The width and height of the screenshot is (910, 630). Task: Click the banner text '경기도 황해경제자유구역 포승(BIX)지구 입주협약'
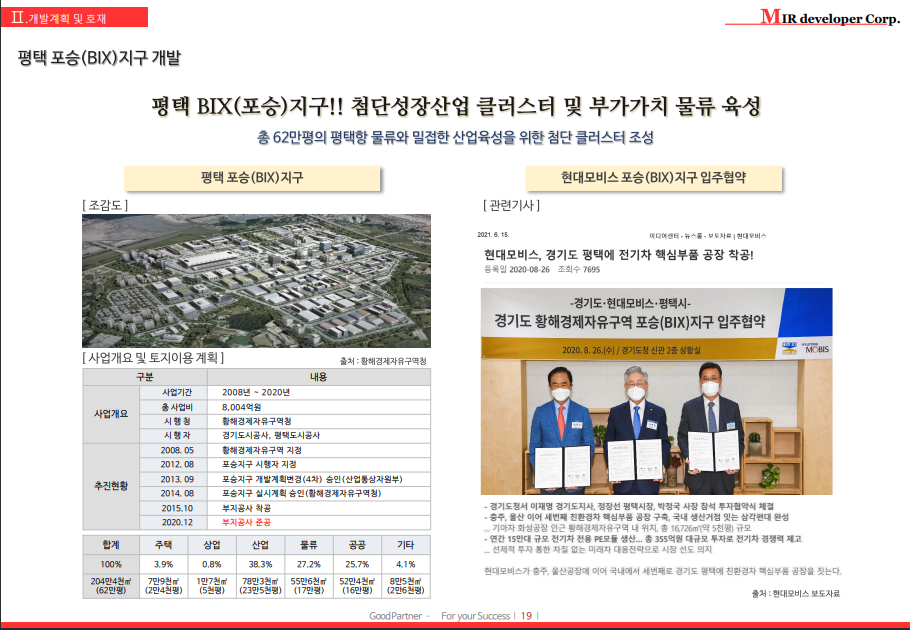630,321
